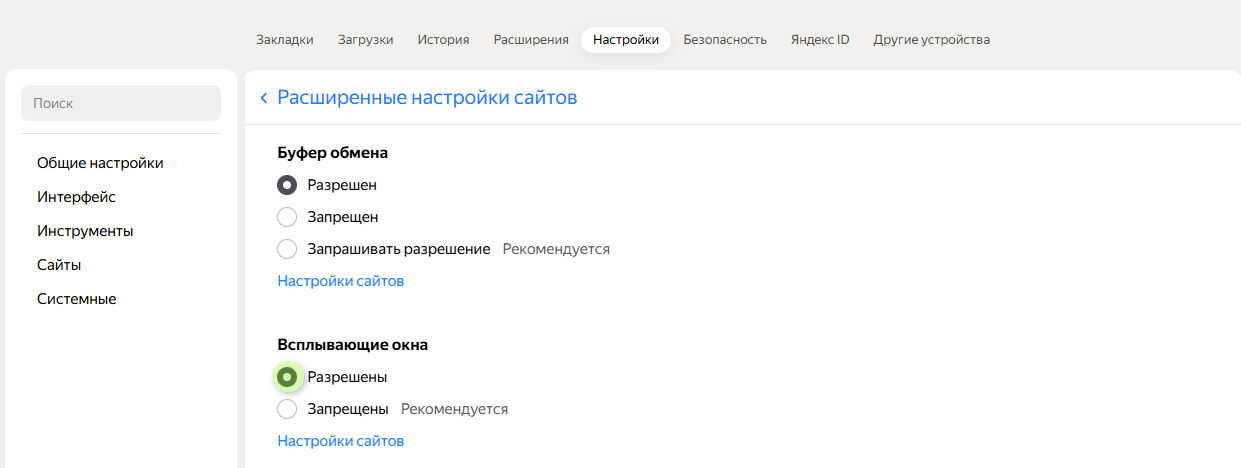
Task: Go to Системные settings section
Action: click(x=77, y=299)
